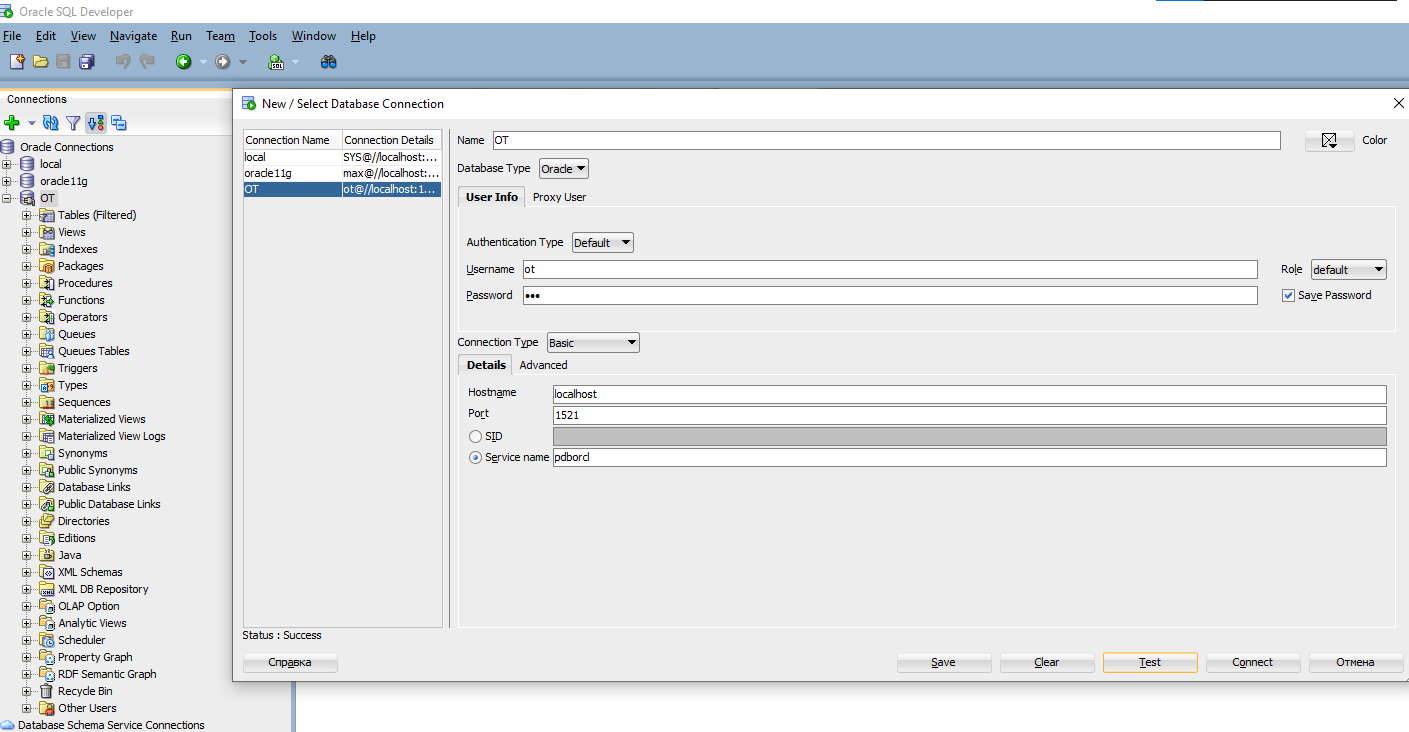
Task: Click the Other Users icon in the tree
Action: click(x=48, y=708)
